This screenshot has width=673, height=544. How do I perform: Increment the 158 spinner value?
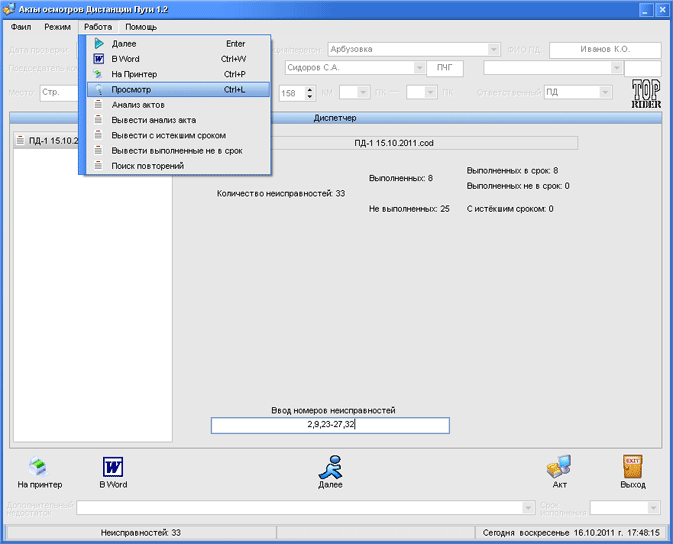tap(310, 89)
